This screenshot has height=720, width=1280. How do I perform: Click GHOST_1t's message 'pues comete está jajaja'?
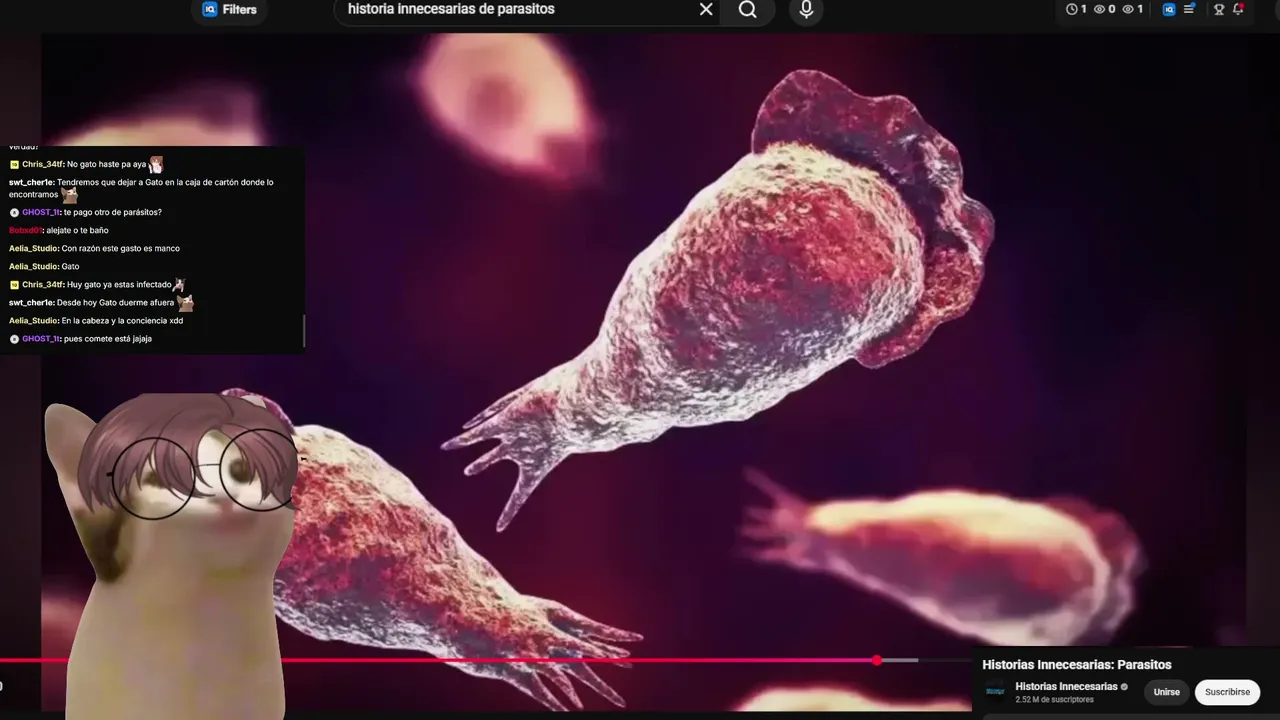click(107, 339)
